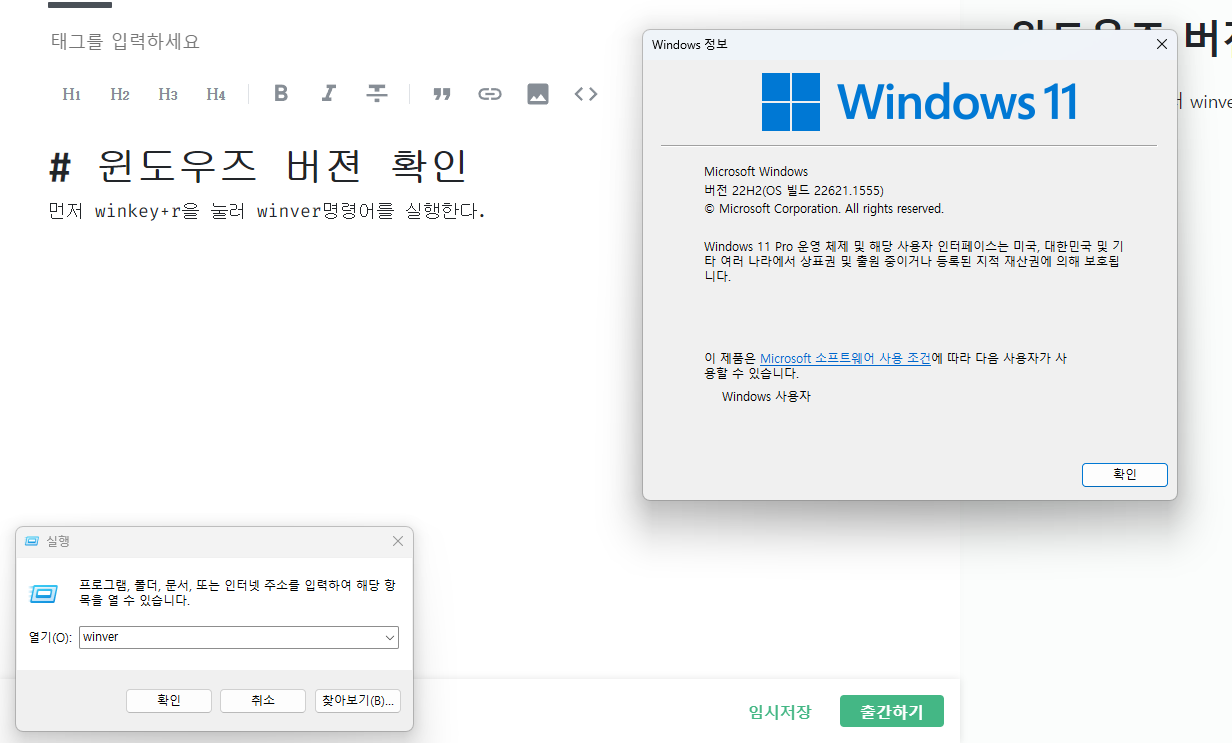This screenshot has width=1232, height=743.
Task: Click the Windows 11 logo
Action: pyautogui.click(x=919, y=102)
